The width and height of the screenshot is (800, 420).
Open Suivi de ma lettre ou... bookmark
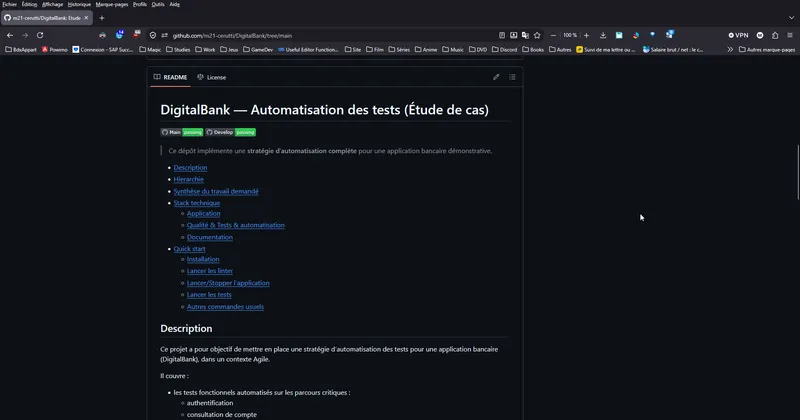pyautogui.click(x=606, y=50)
